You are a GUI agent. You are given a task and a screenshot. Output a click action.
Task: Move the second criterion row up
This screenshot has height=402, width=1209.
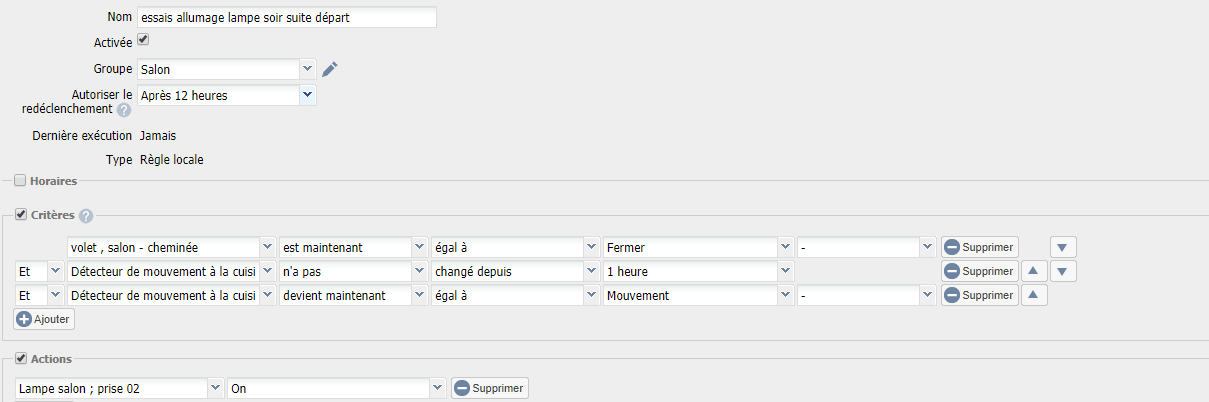pos(1034,271)
